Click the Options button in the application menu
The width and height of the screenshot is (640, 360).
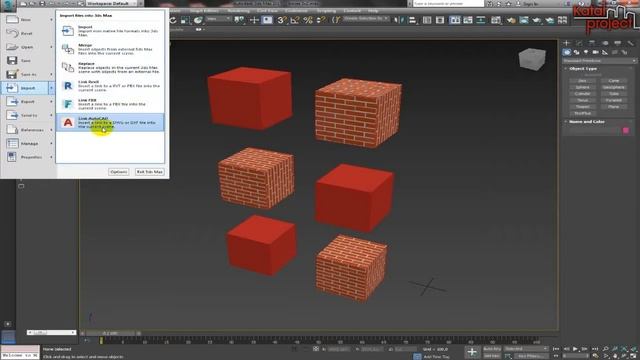tap(118, 172)
